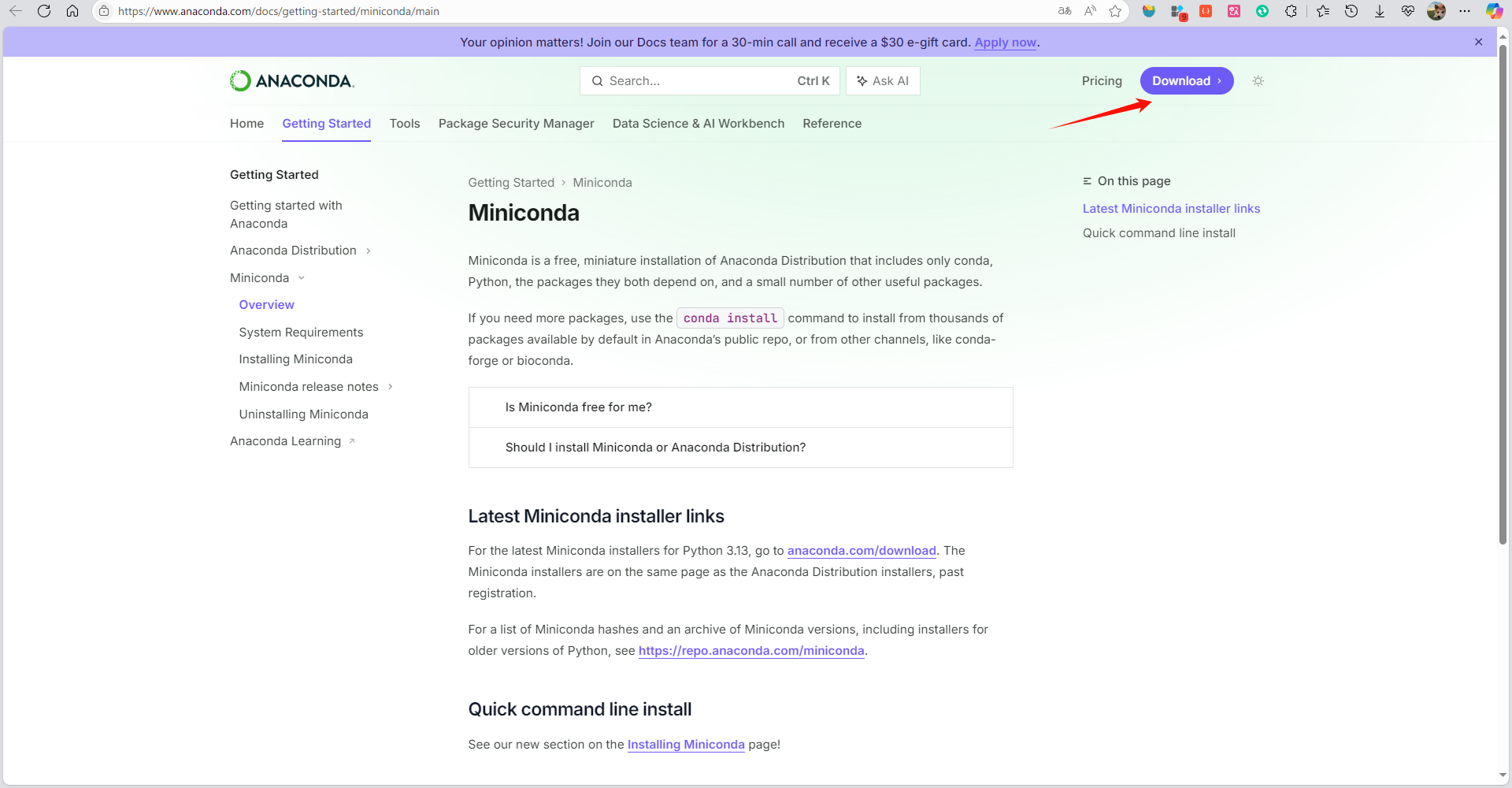This screenshot has height=788, width=1512.
Task: Open anaconda.com/download link
Action: coord(862,551)
